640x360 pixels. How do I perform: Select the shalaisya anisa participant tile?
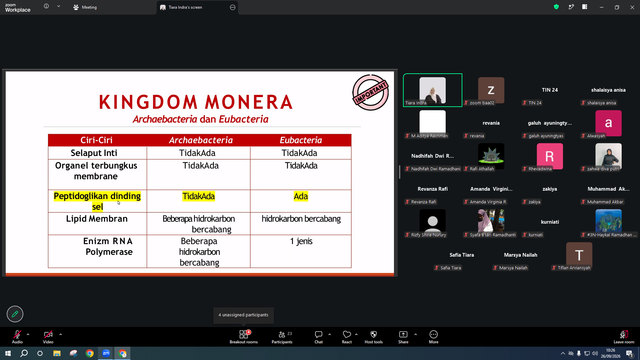[x=608, y=90]
